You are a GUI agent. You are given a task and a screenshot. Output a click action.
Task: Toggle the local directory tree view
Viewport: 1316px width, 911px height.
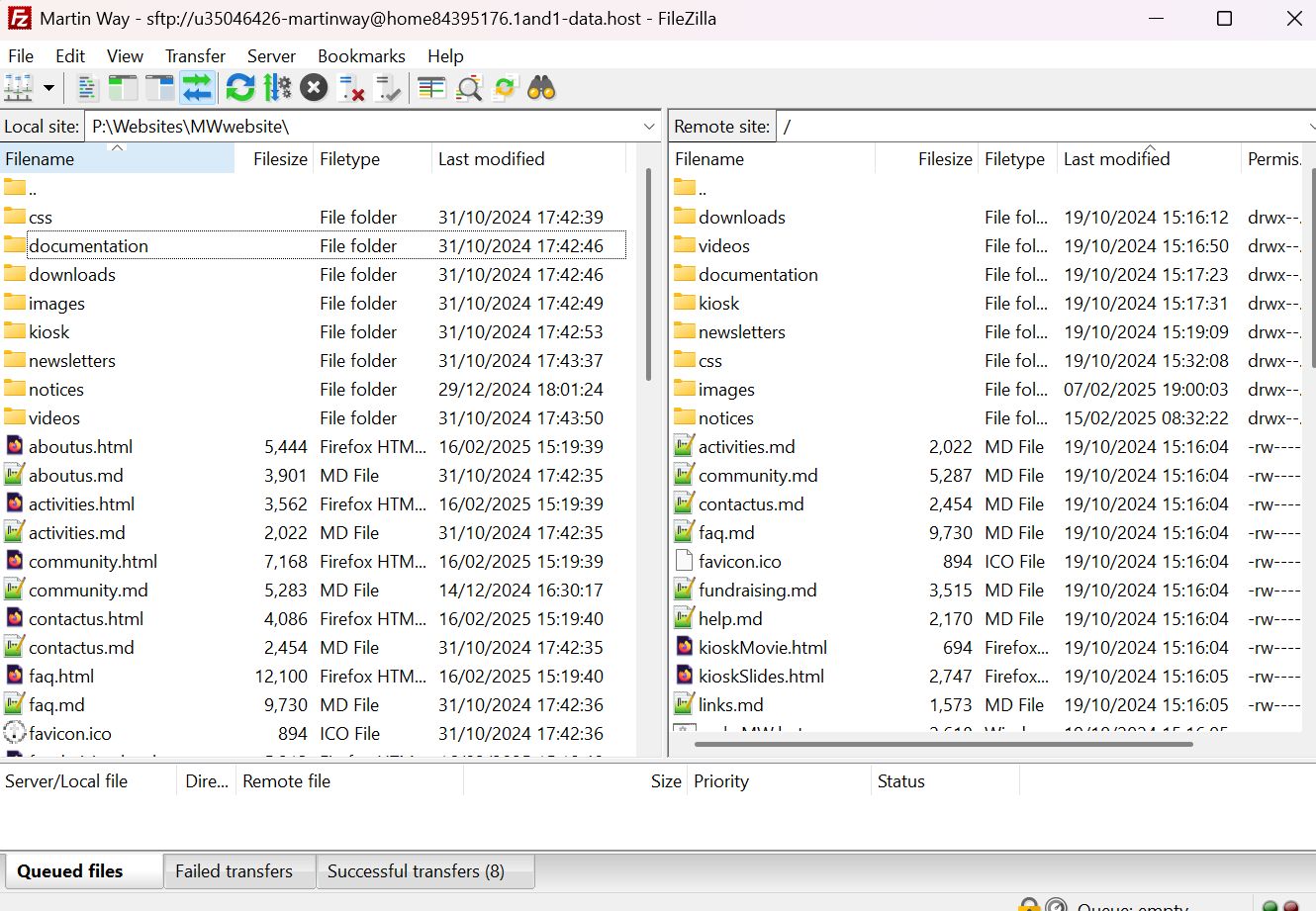click(x=123, y=89)
